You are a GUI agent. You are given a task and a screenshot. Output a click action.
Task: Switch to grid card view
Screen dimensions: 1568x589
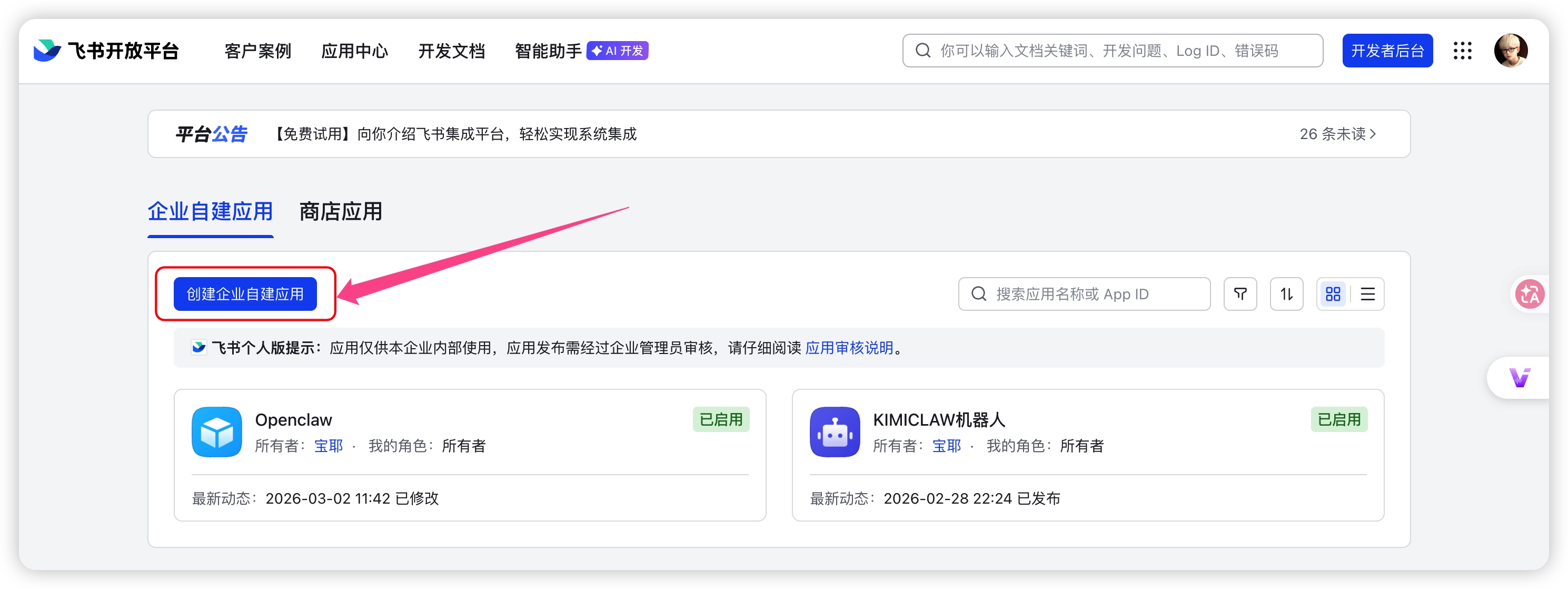(x=1333, y=294)
